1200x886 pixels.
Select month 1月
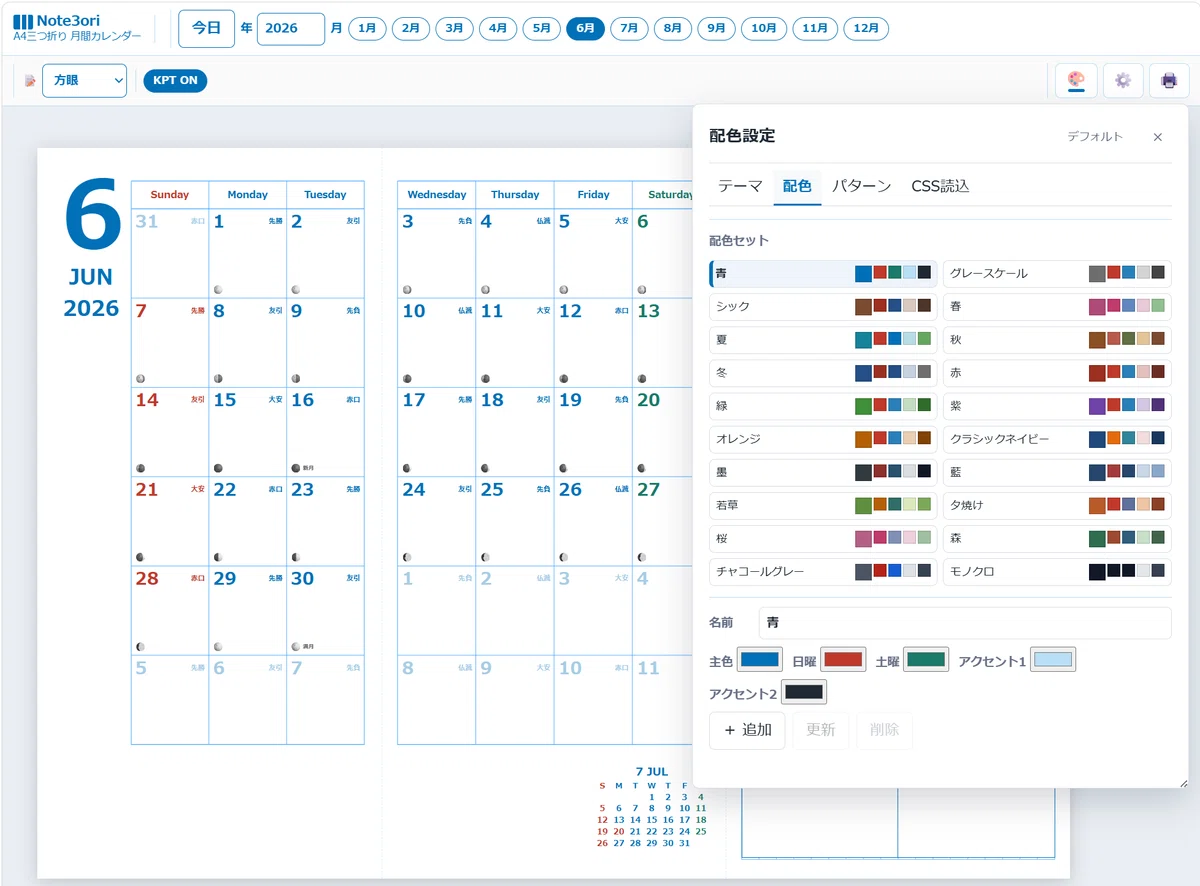(x=367, y=28)
